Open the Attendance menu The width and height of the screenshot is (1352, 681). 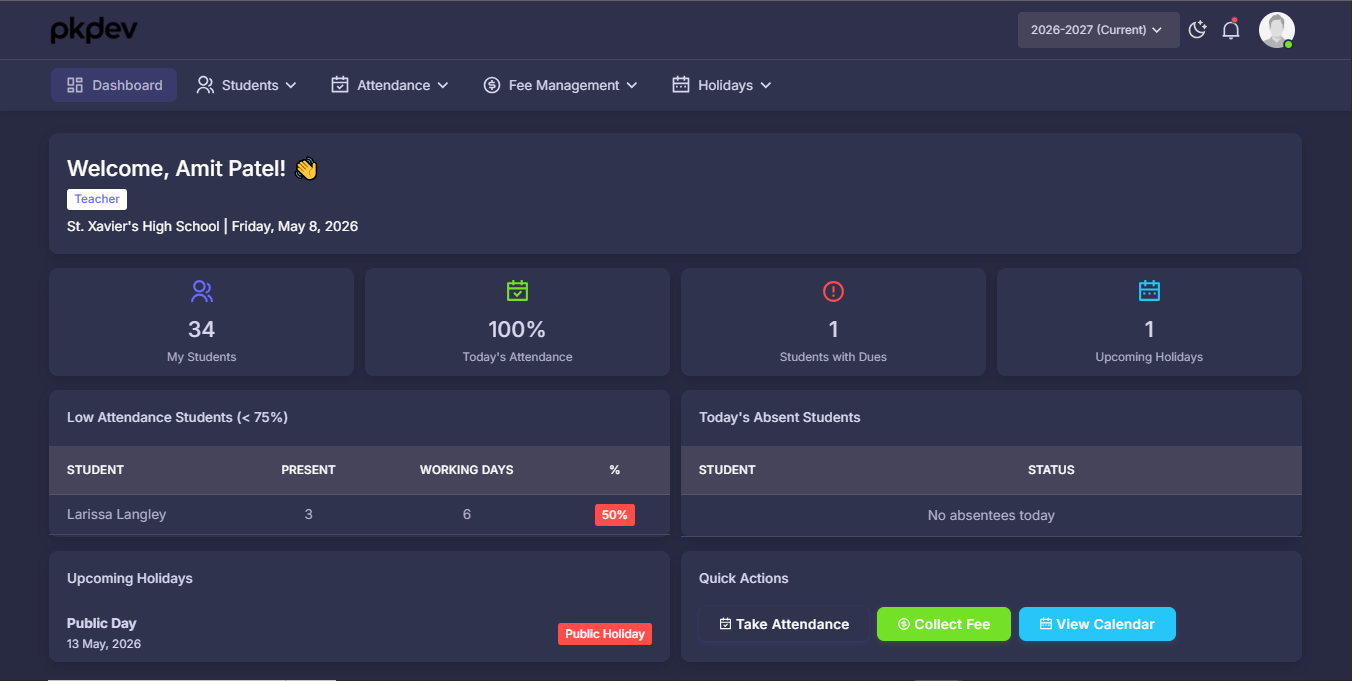[x=390, y=85]
